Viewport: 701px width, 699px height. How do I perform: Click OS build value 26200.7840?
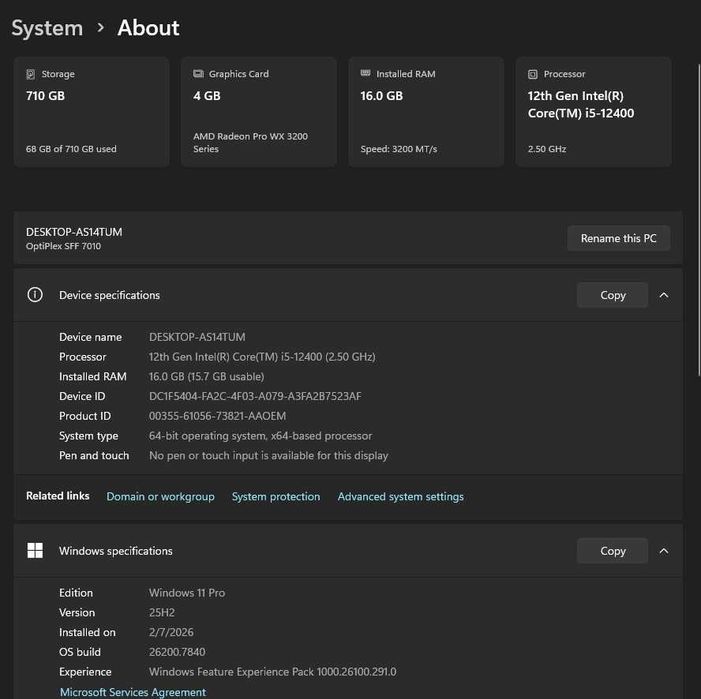click(x=177, y=652)
